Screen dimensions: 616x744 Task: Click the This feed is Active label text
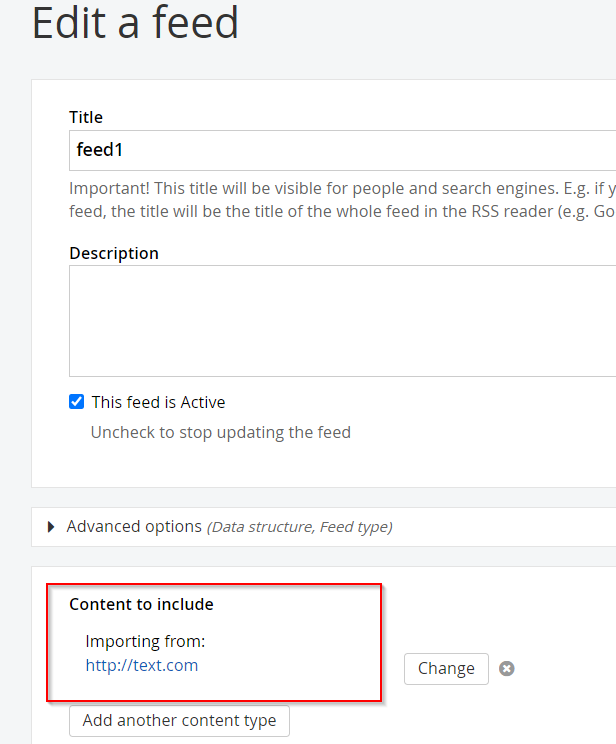pos(158,402)
